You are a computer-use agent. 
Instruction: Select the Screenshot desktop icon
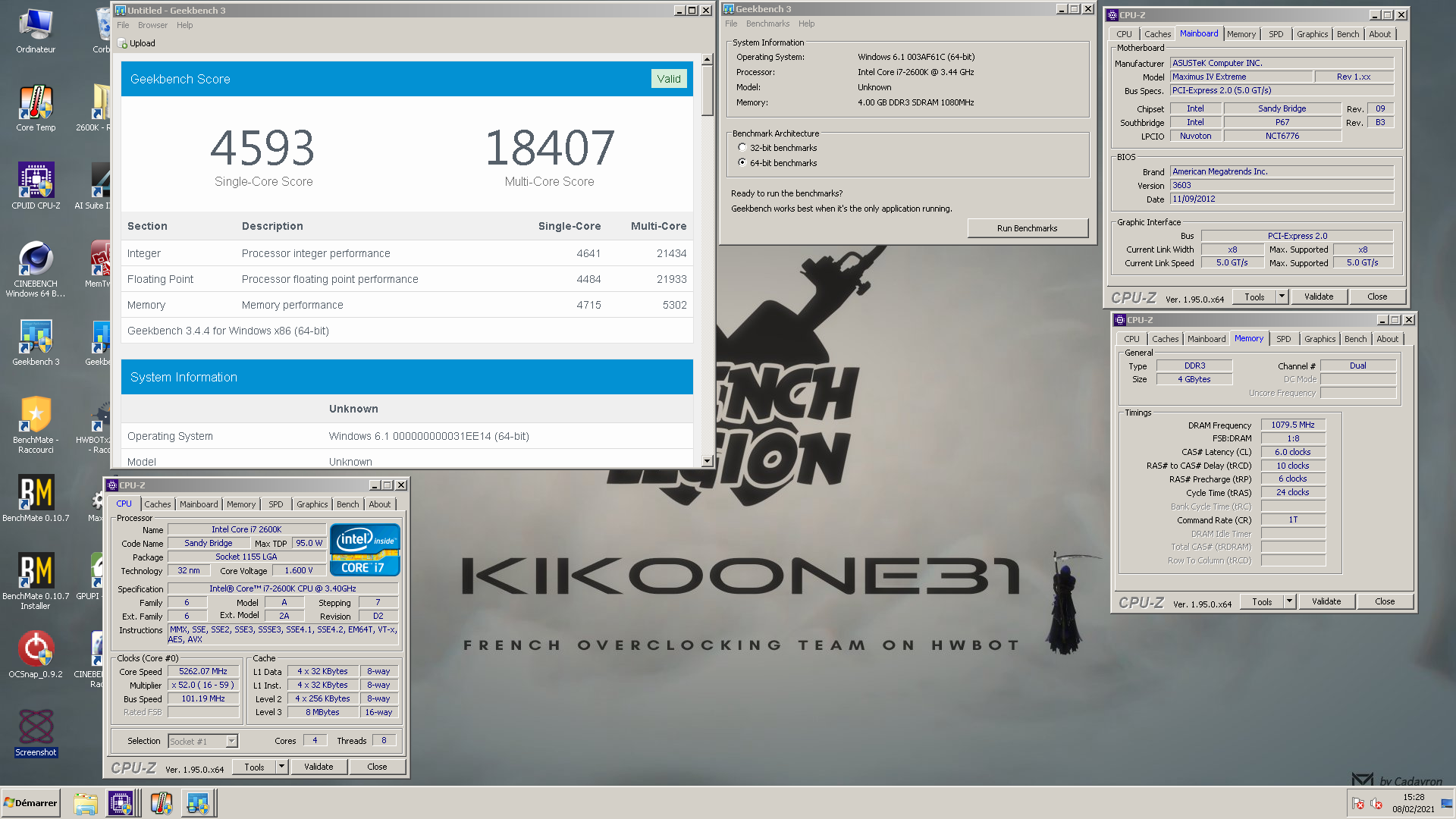click(36, 733)
